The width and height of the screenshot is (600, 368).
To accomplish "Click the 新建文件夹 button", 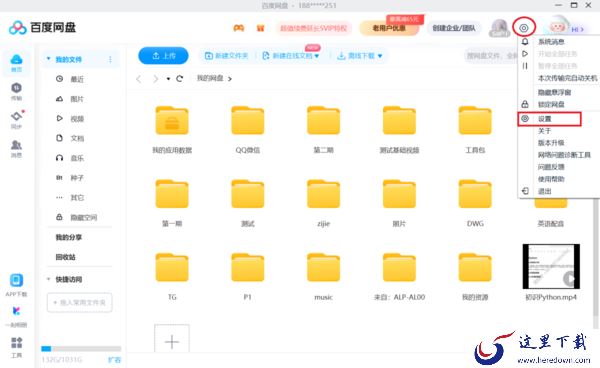I will pyautogui.click(x=227, y=56).
